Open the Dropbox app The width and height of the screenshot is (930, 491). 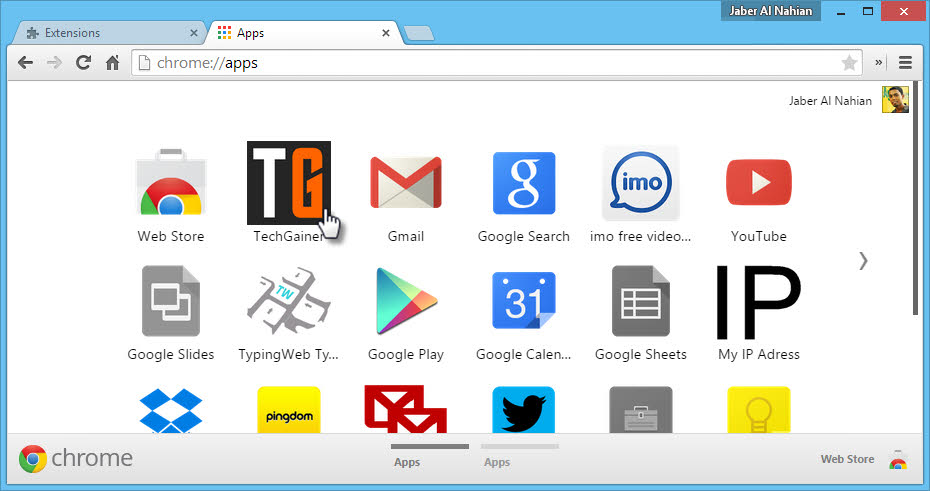(x=171, y=410)
